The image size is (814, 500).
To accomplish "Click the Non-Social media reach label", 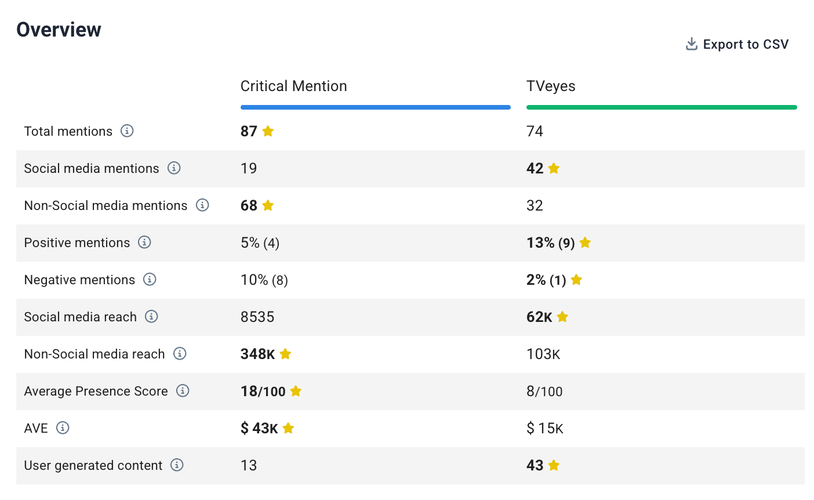I will pos(94,354).
